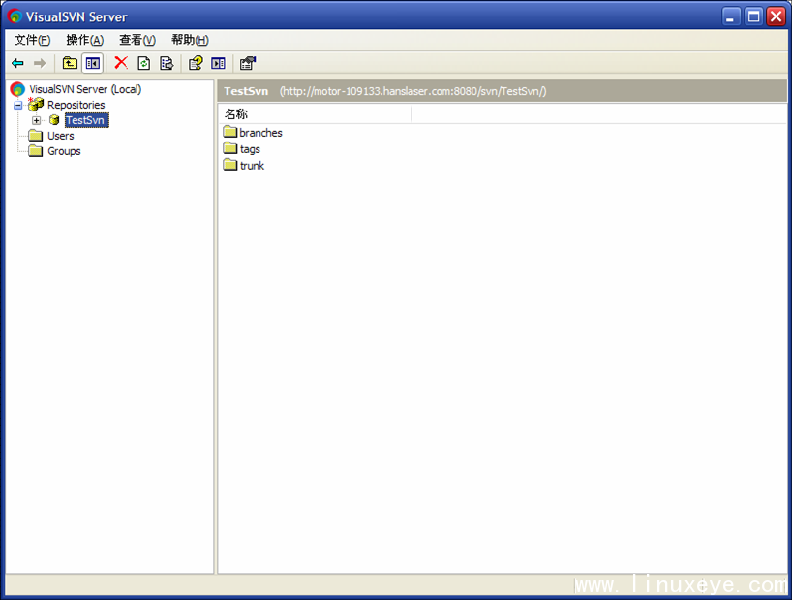Open the Properties toolbar icon
The width and height of the screenshot is (792, 600).
[x=248, y=63]
